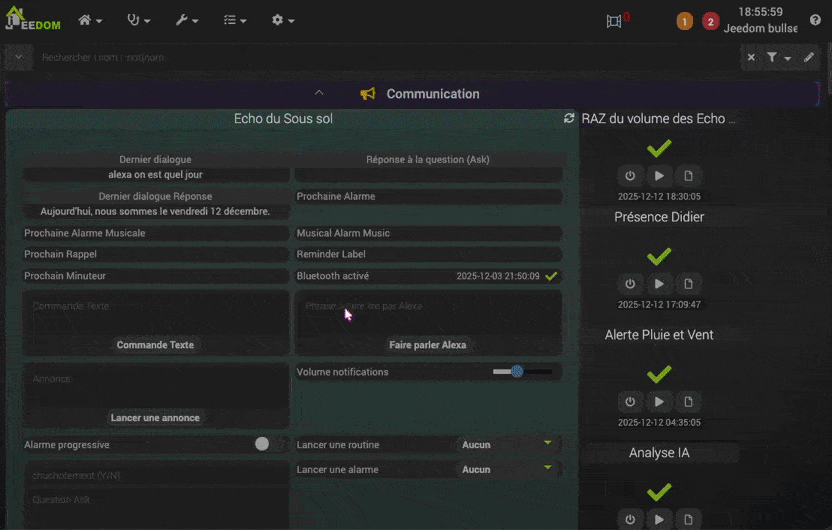
Task: Expand the left search bar toggle arrow
Action: click(19, 57)
